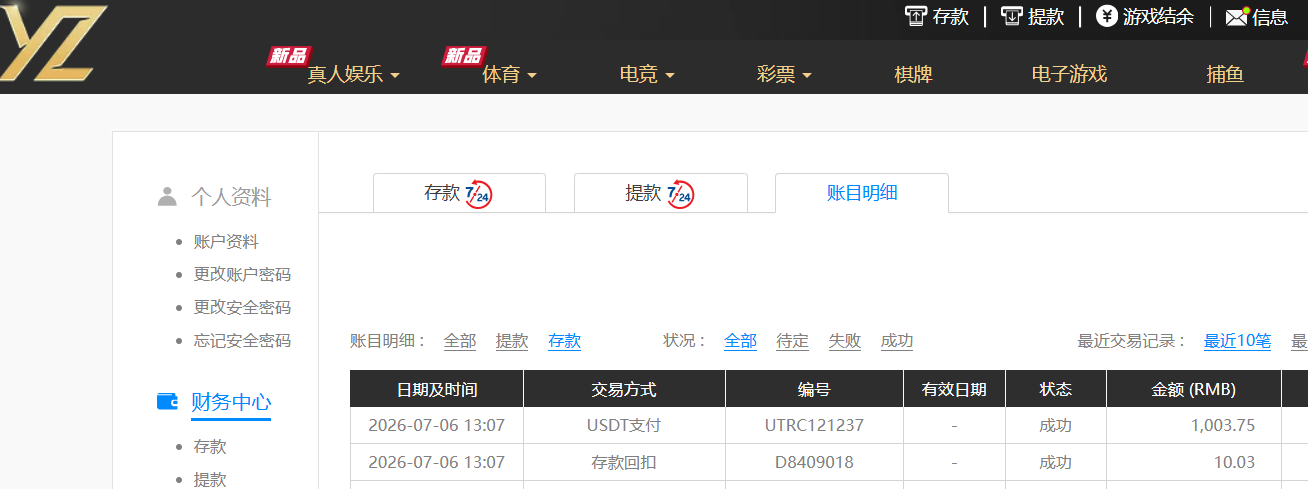Switch to the 提款 tab
The height and width of the screenshot is (489, 1308).
pyautogui.click(x=661, y=193)
